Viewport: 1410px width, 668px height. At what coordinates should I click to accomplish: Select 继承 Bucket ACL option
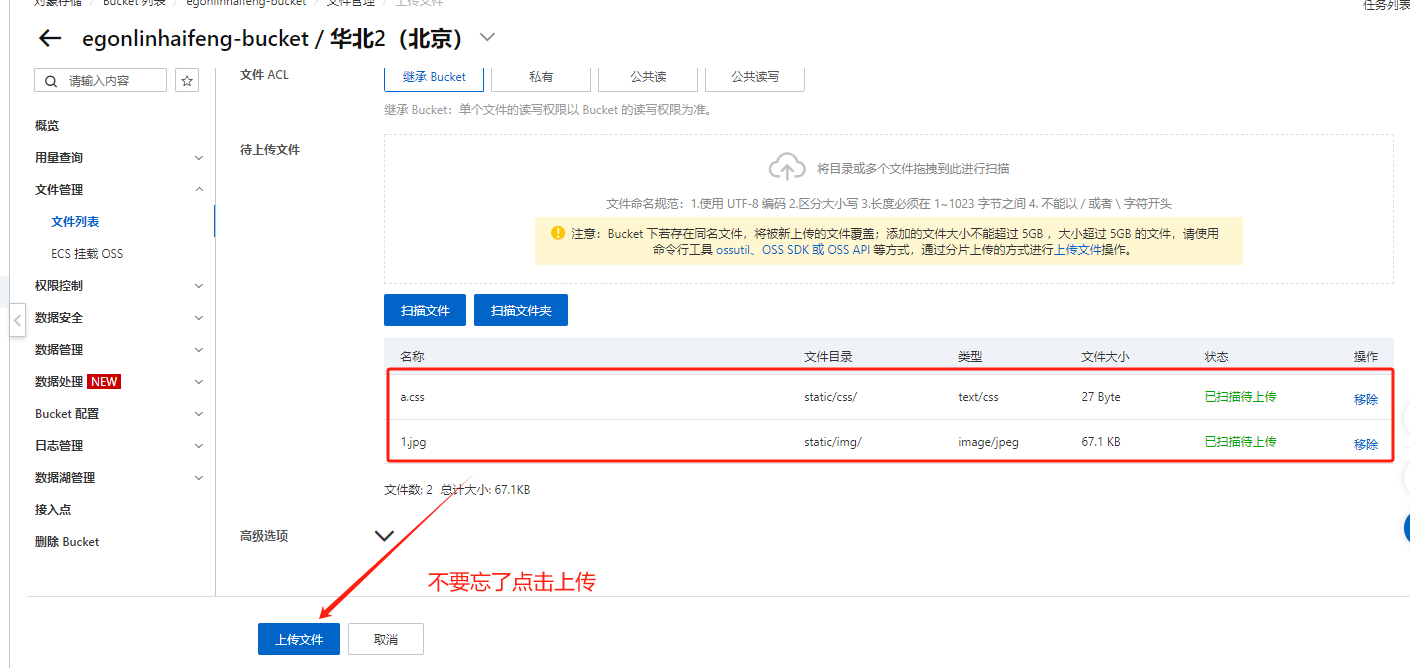(434, 77)
